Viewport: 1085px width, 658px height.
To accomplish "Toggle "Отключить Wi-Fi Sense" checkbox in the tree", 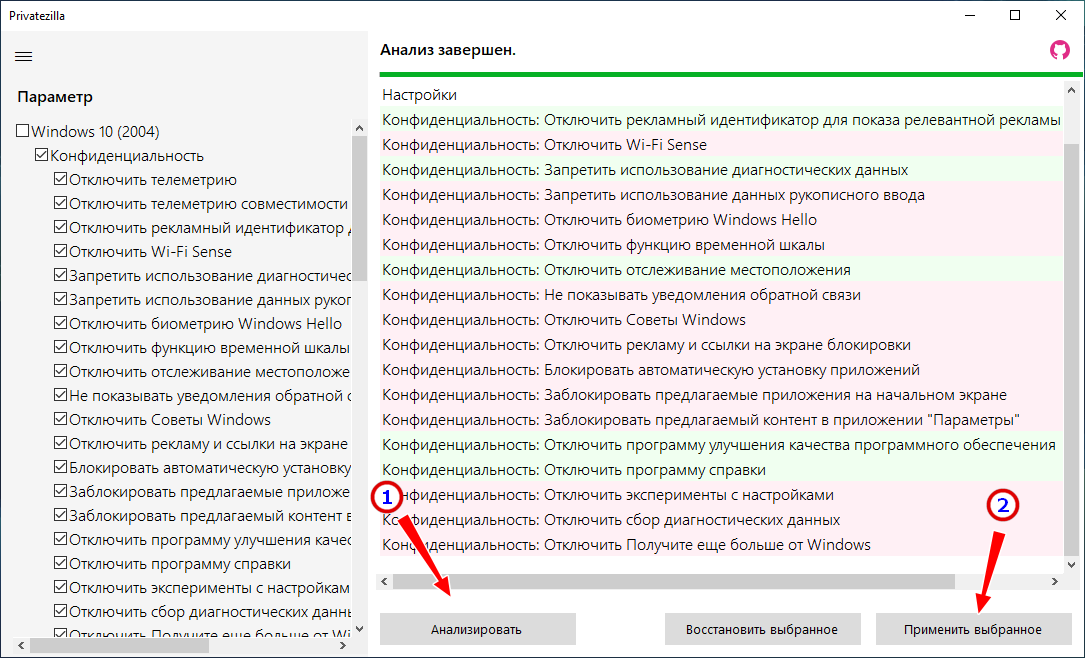I will point(60,251).
